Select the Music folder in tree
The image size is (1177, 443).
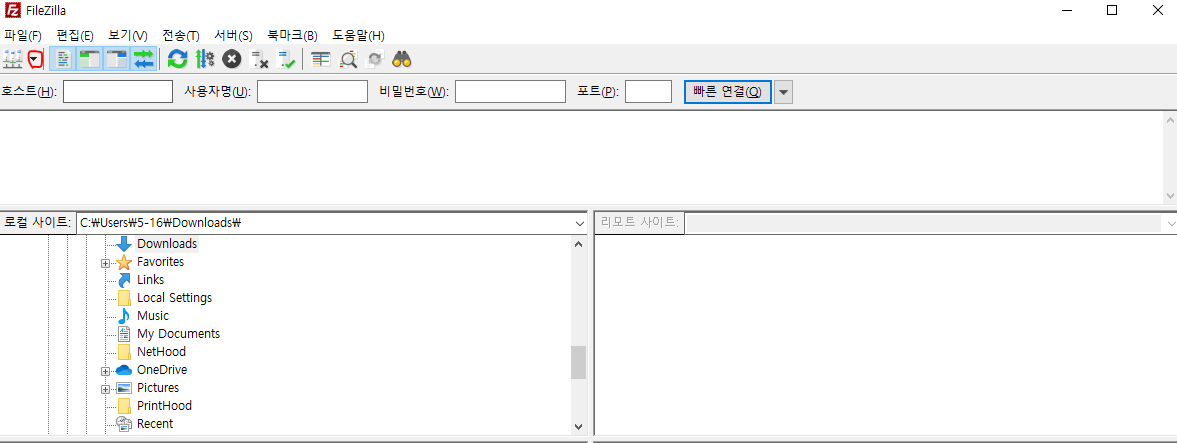pyautogui.click(x=152, y=316)
